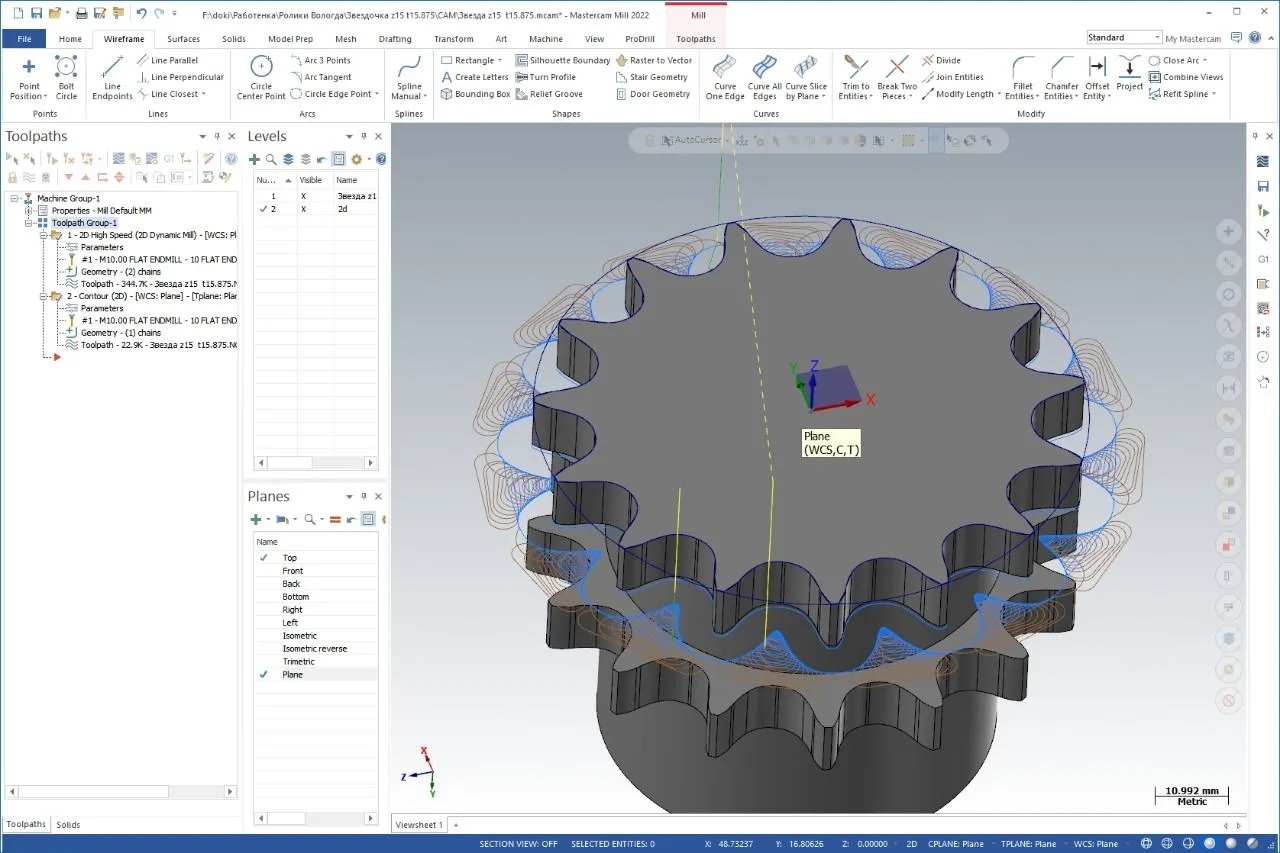Viewport: 1280px width, 853px height.
Task: Switch to Solids panel at bottom
Action: point(68,825)
